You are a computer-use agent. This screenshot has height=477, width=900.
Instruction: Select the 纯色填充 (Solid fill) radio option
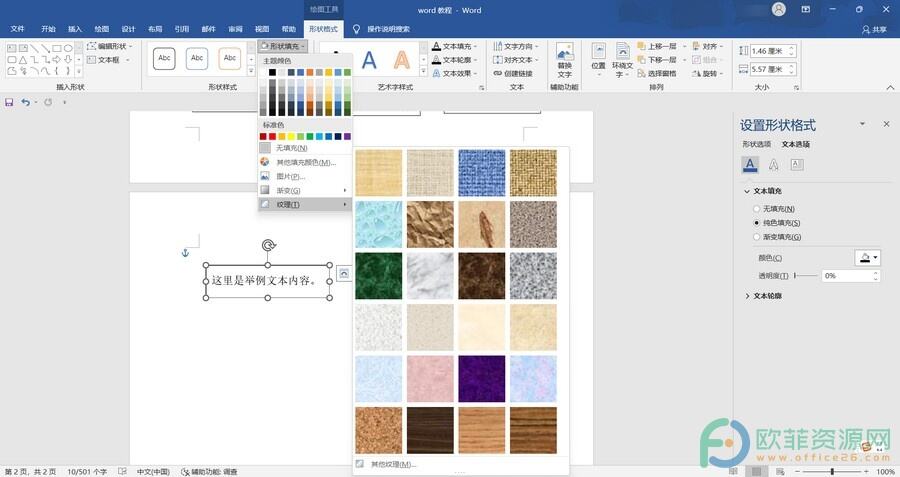coord(756,222)
